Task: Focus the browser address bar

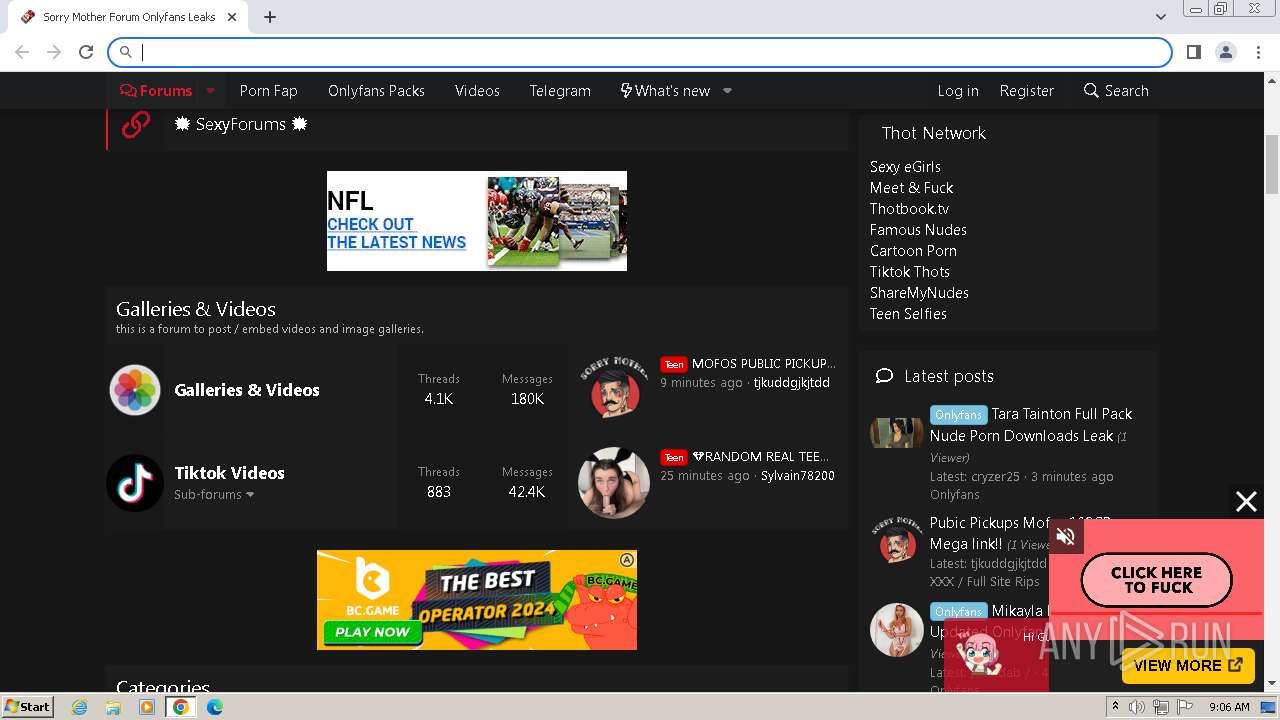Action: click(640, 52)
